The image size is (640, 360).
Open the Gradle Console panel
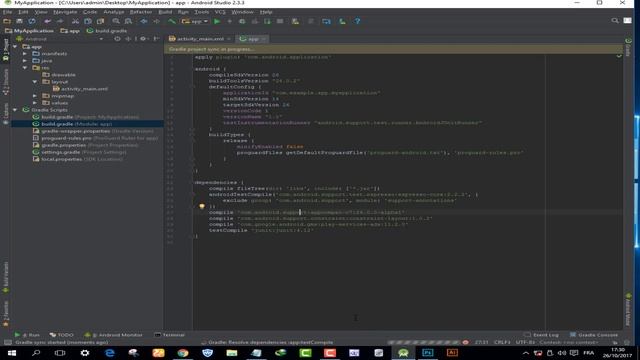[x=593, y=335]
